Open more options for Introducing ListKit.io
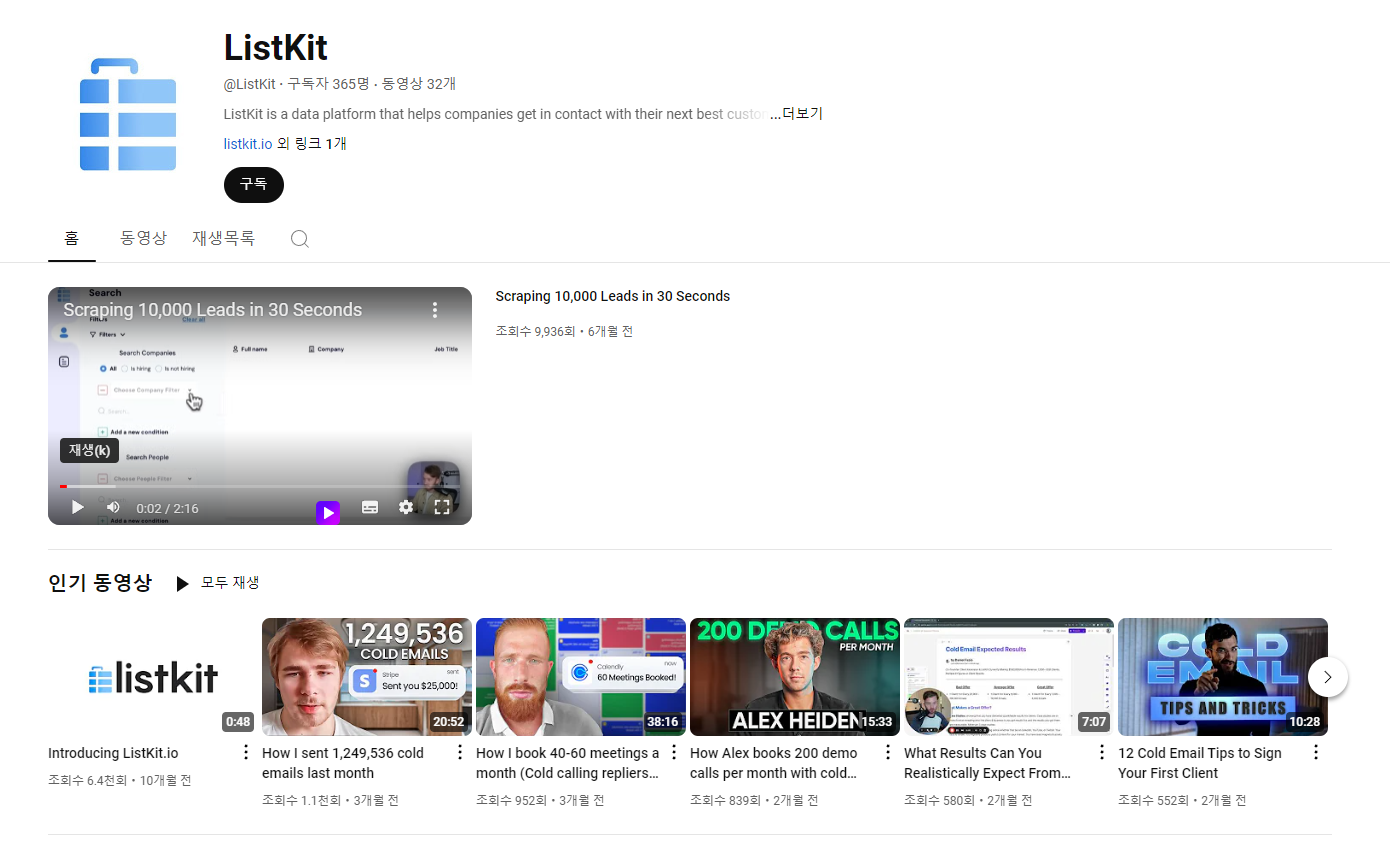The height and width of the screenshot is (843, 1390). 246,752
